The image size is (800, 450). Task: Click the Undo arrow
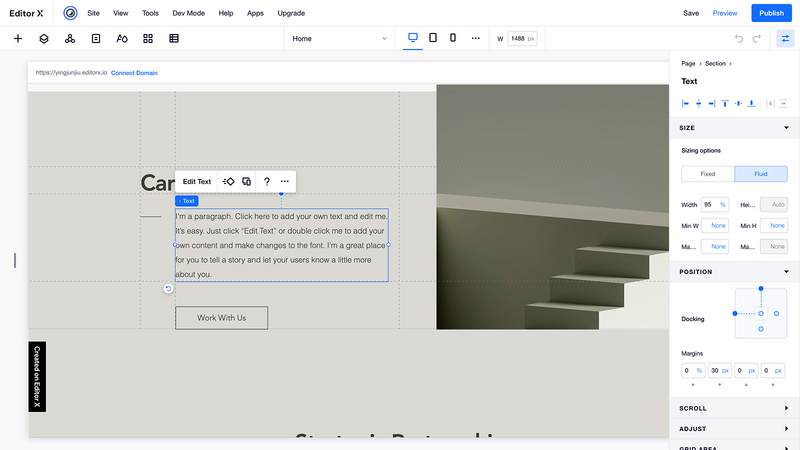(x=739, y=38)
